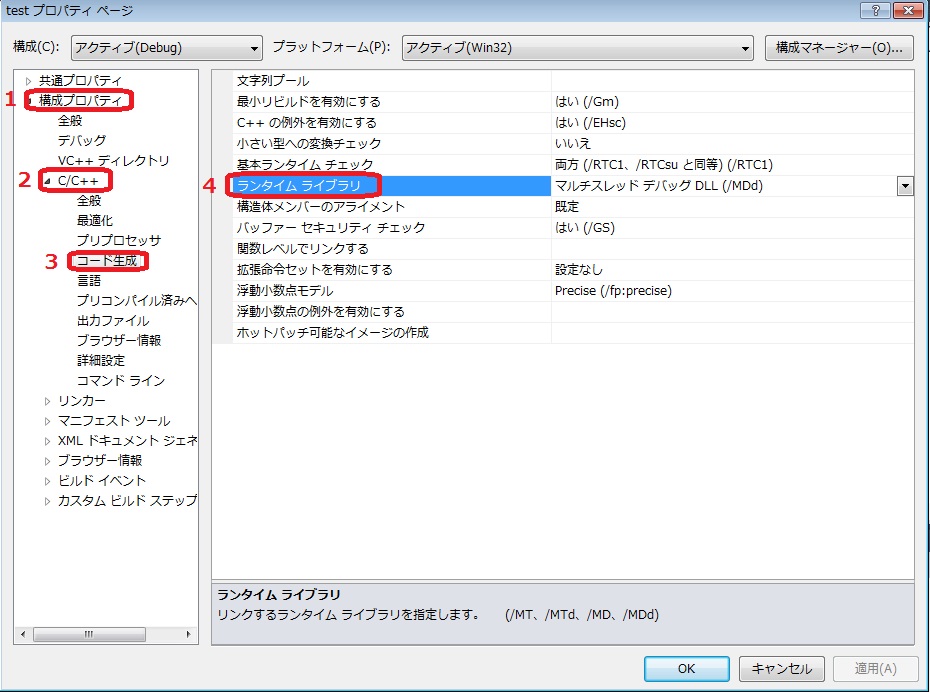Screen dimensions: 930x692
Task: Click the 両方 (/RTC1) value cell
Action: (732, 165)
